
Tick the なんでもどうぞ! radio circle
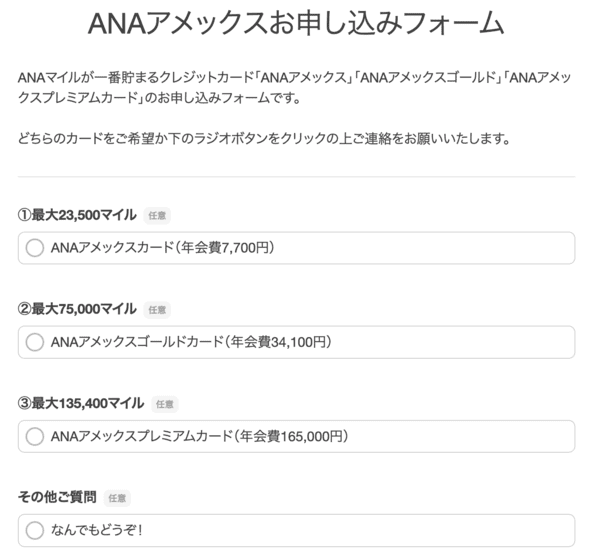pos(35,530)
